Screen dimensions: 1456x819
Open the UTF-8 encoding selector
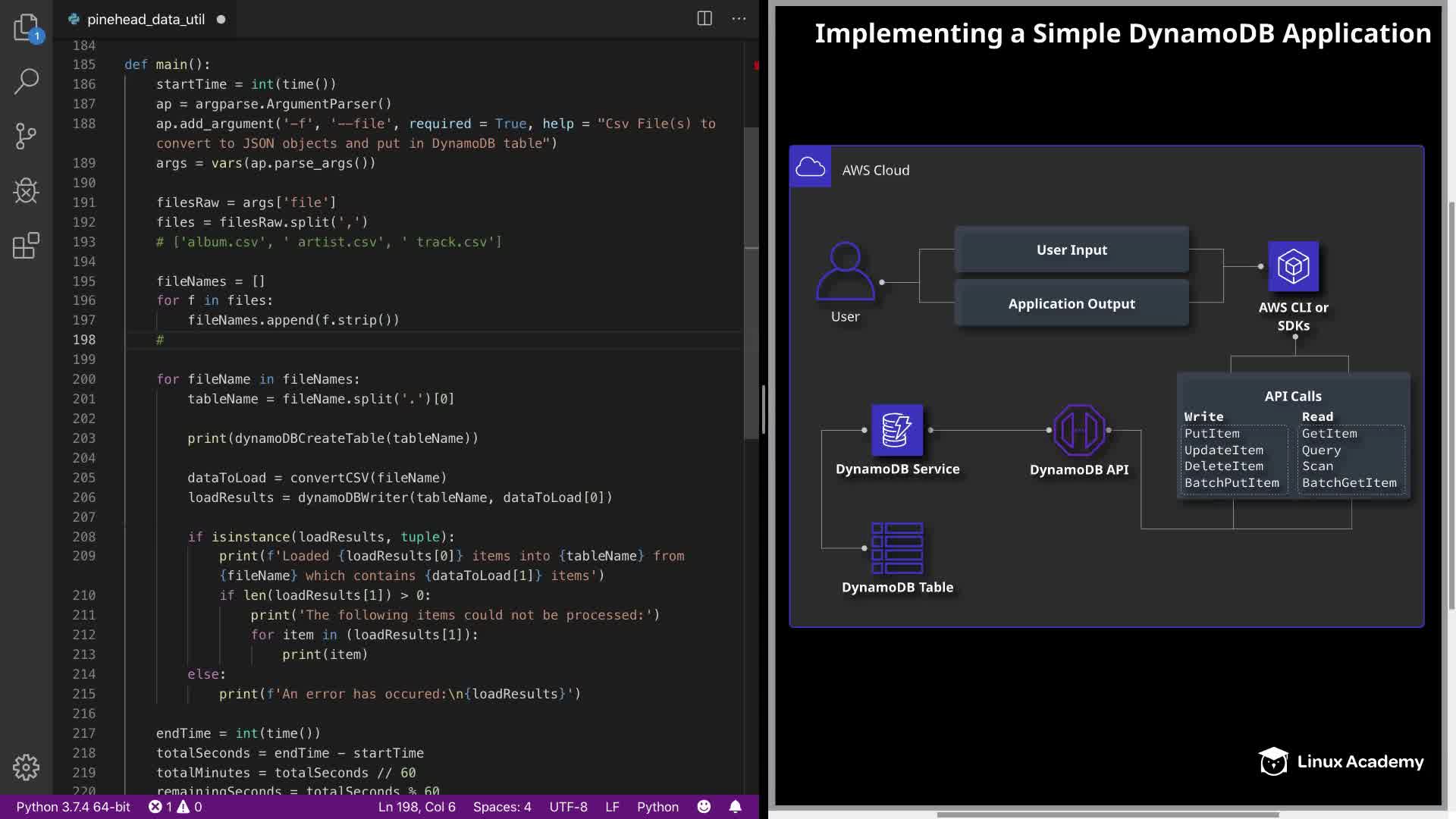[x=568, y=807]
